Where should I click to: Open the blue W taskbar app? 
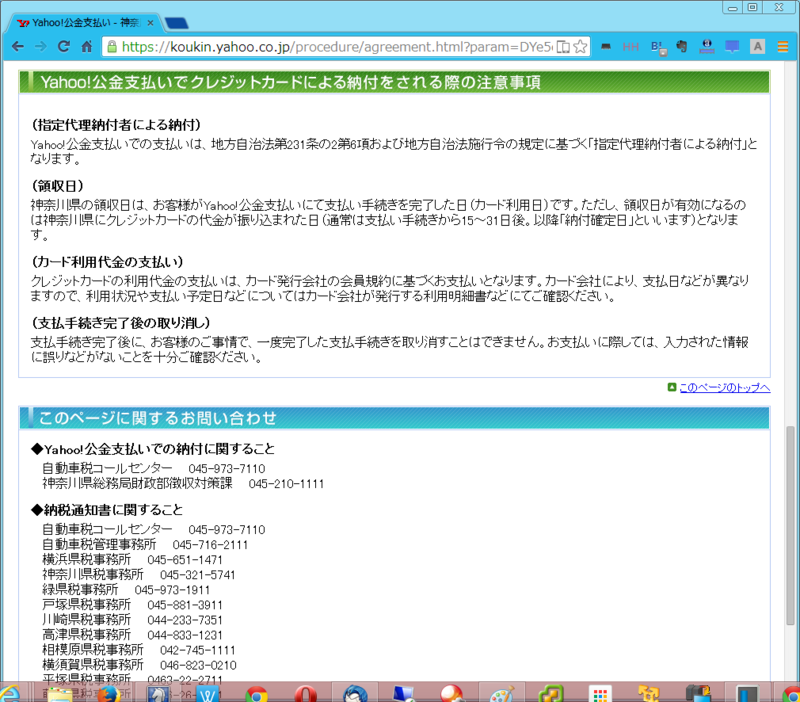[x=208, y=694]
